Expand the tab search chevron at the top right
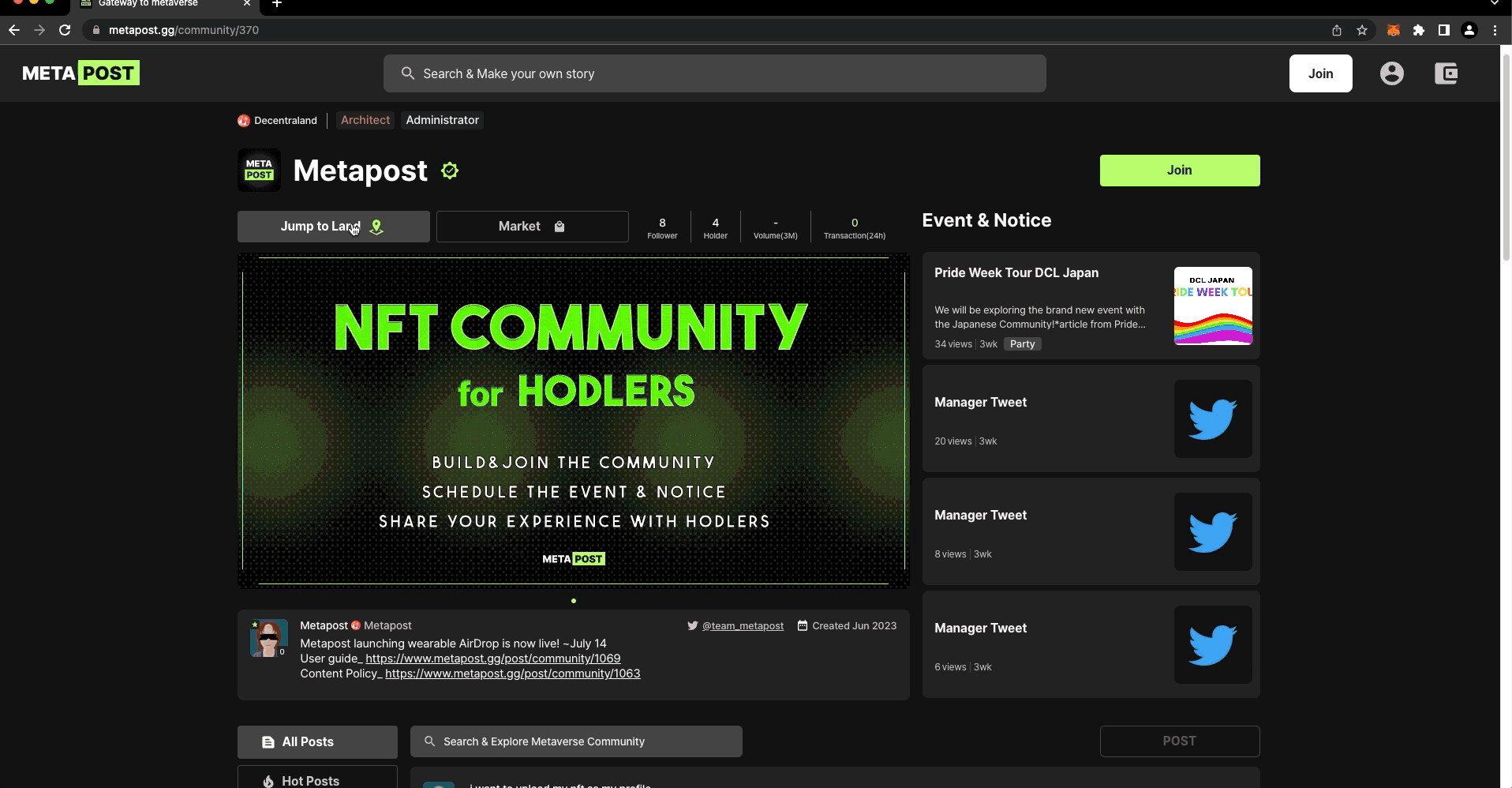 click(x=1493, y=3)
